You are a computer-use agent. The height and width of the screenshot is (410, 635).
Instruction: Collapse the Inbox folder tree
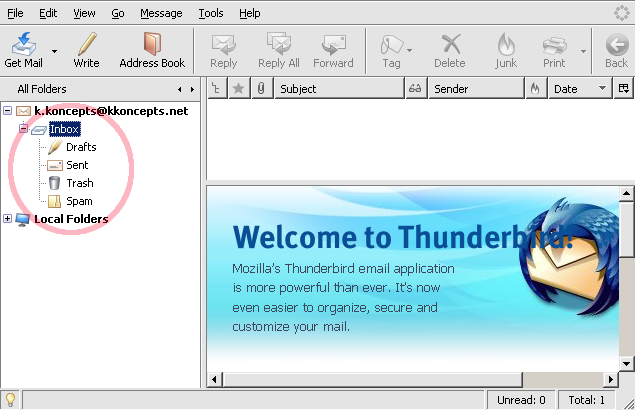click(23, 129)
